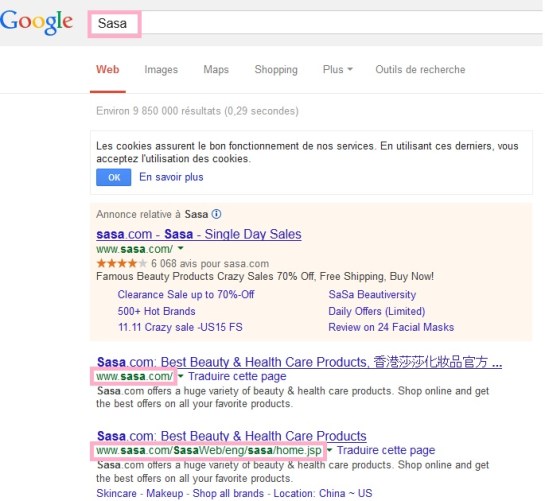Click the En savoir plus link
The image size is (545, 501).
click(x=171, y=177)
